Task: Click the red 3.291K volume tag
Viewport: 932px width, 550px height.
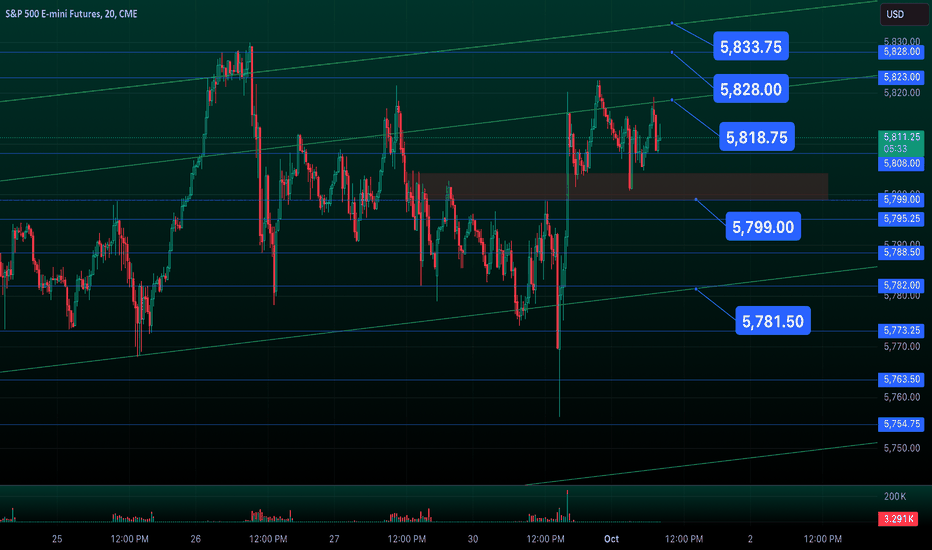Action: pos(898,518)
